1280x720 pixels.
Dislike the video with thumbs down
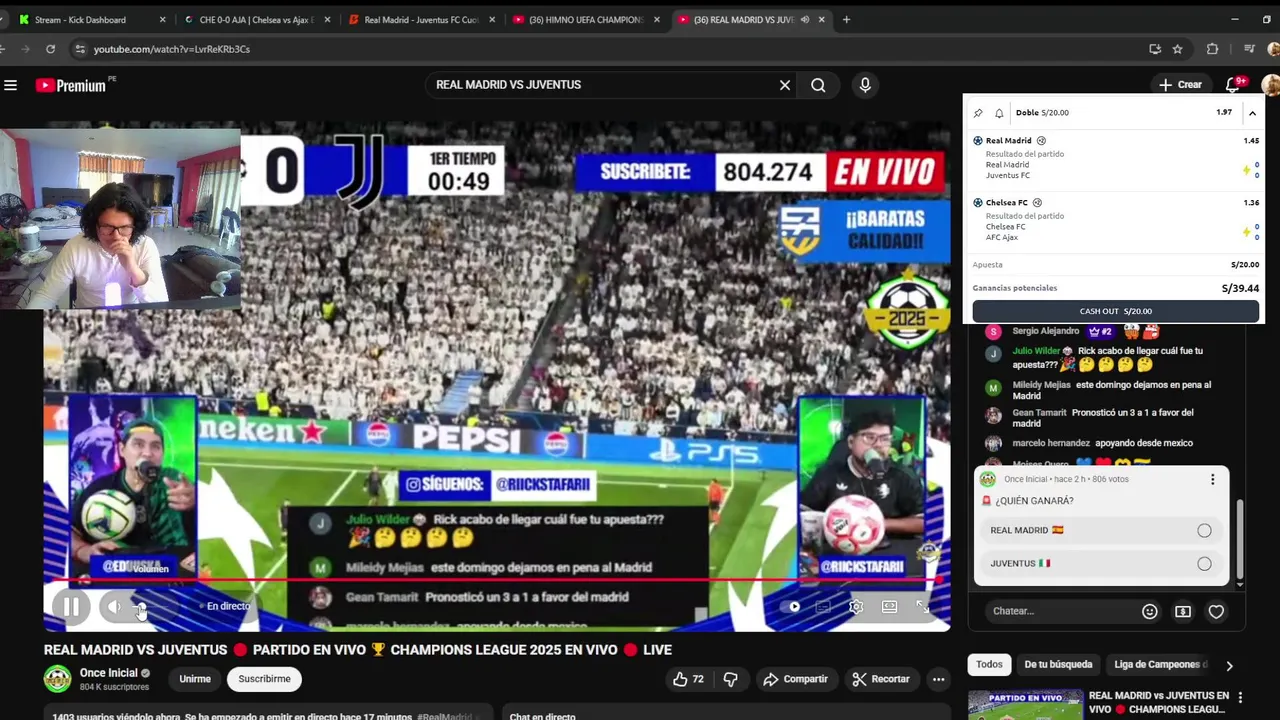click(730, 679)
